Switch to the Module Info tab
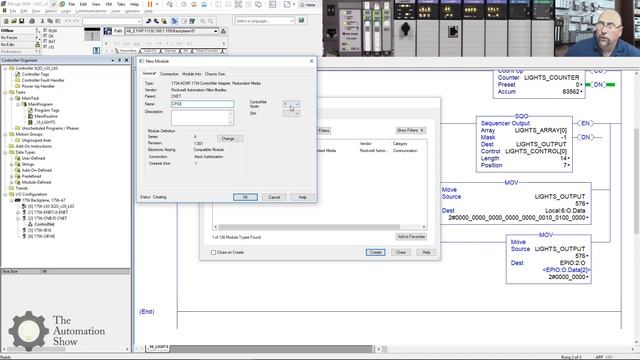Viewport: 640px width, 360px height. pyautogui.click(x=191, y=74)
